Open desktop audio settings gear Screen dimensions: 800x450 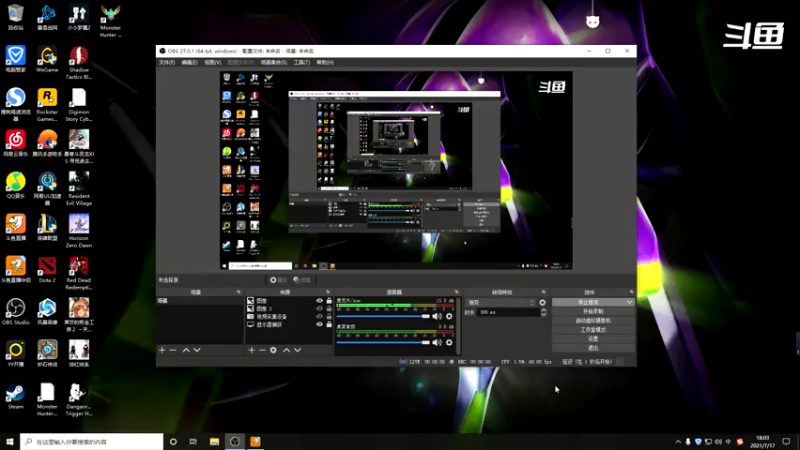coord(449,342)
